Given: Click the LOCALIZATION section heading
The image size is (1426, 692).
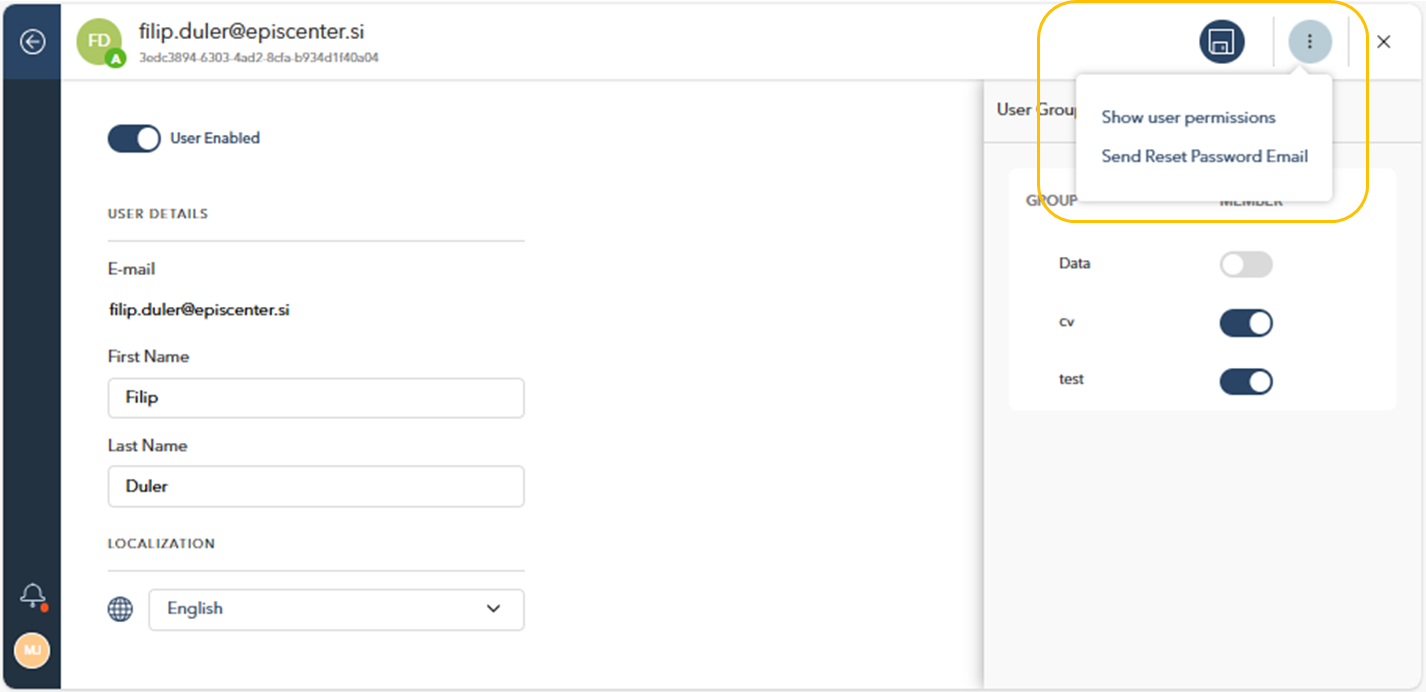Looking at the screenshot, I should [x=161, y=544].
